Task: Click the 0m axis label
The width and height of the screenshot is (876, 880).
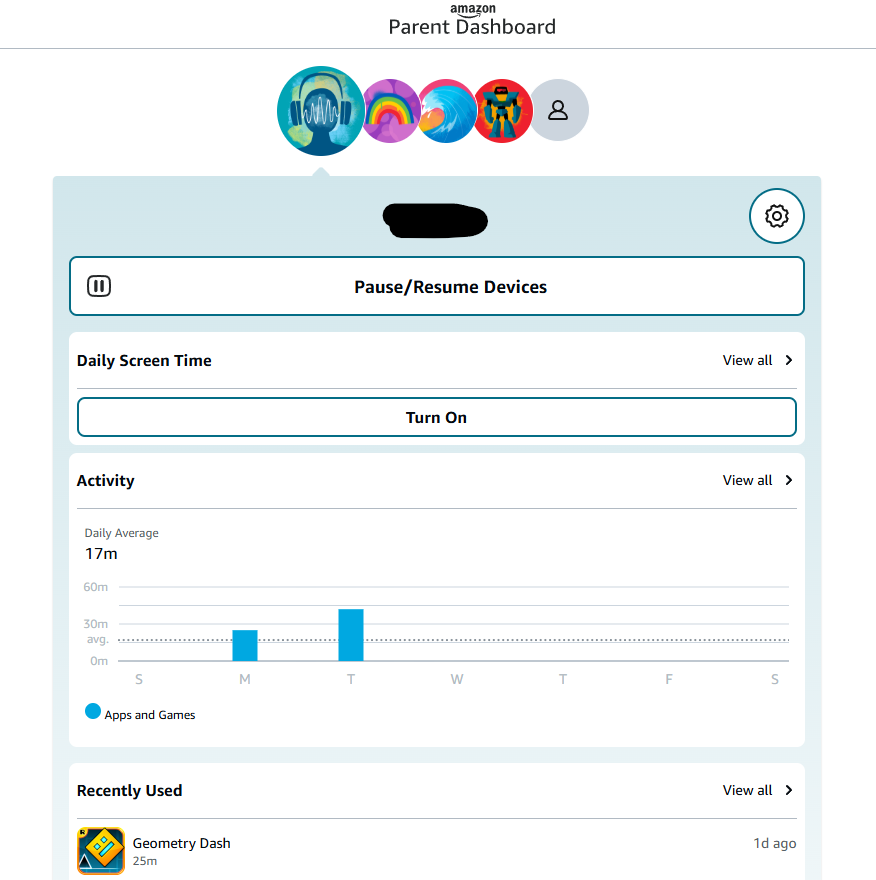Action: pos(99,661)
